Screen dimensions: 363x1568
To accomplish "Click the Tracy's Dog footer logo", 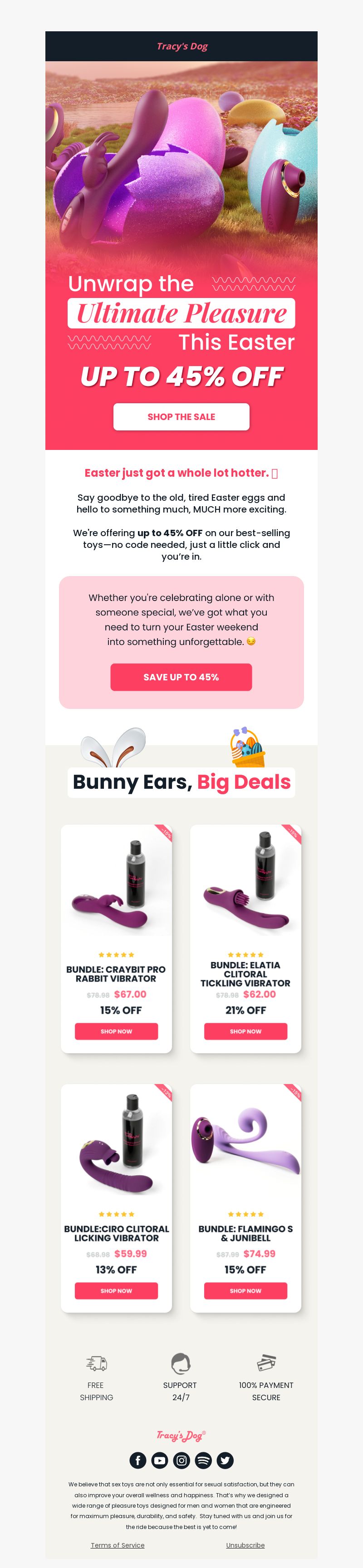I will click(181, 1435).
